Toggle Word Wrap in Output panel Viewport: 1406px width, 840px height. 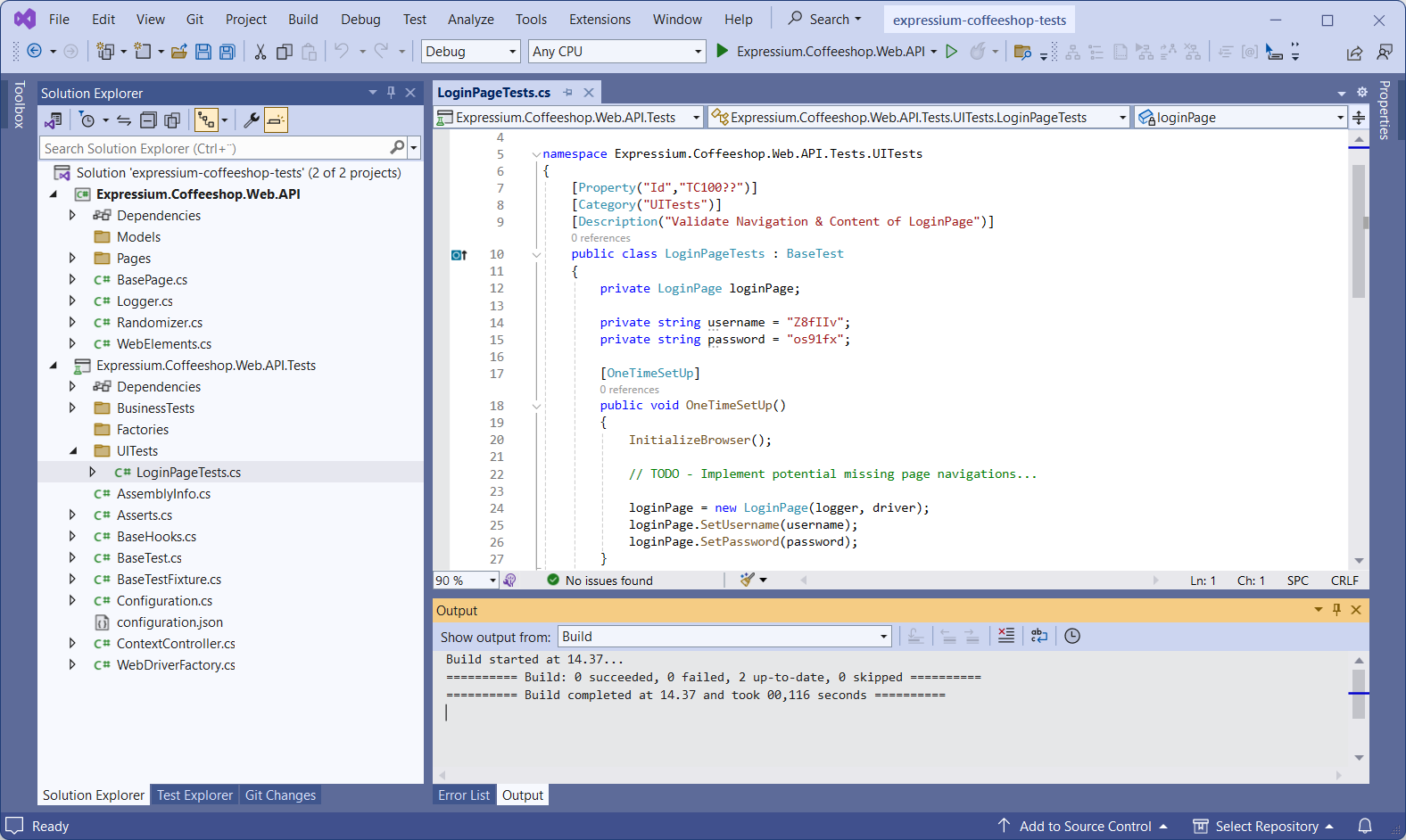(x=1039, y=636)
